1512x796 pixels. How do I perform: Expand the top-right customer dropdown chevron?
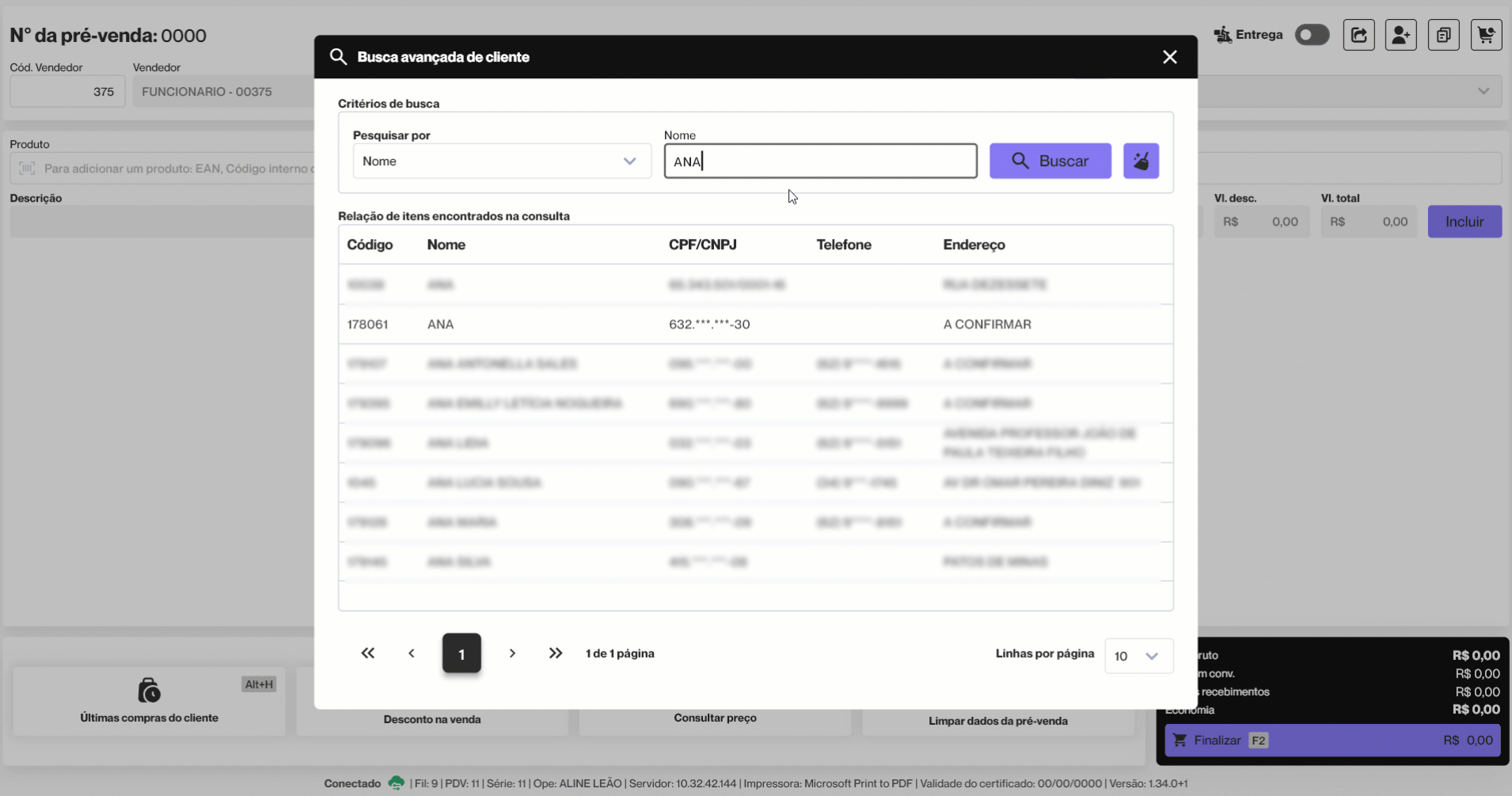[x=1484, y=91]
